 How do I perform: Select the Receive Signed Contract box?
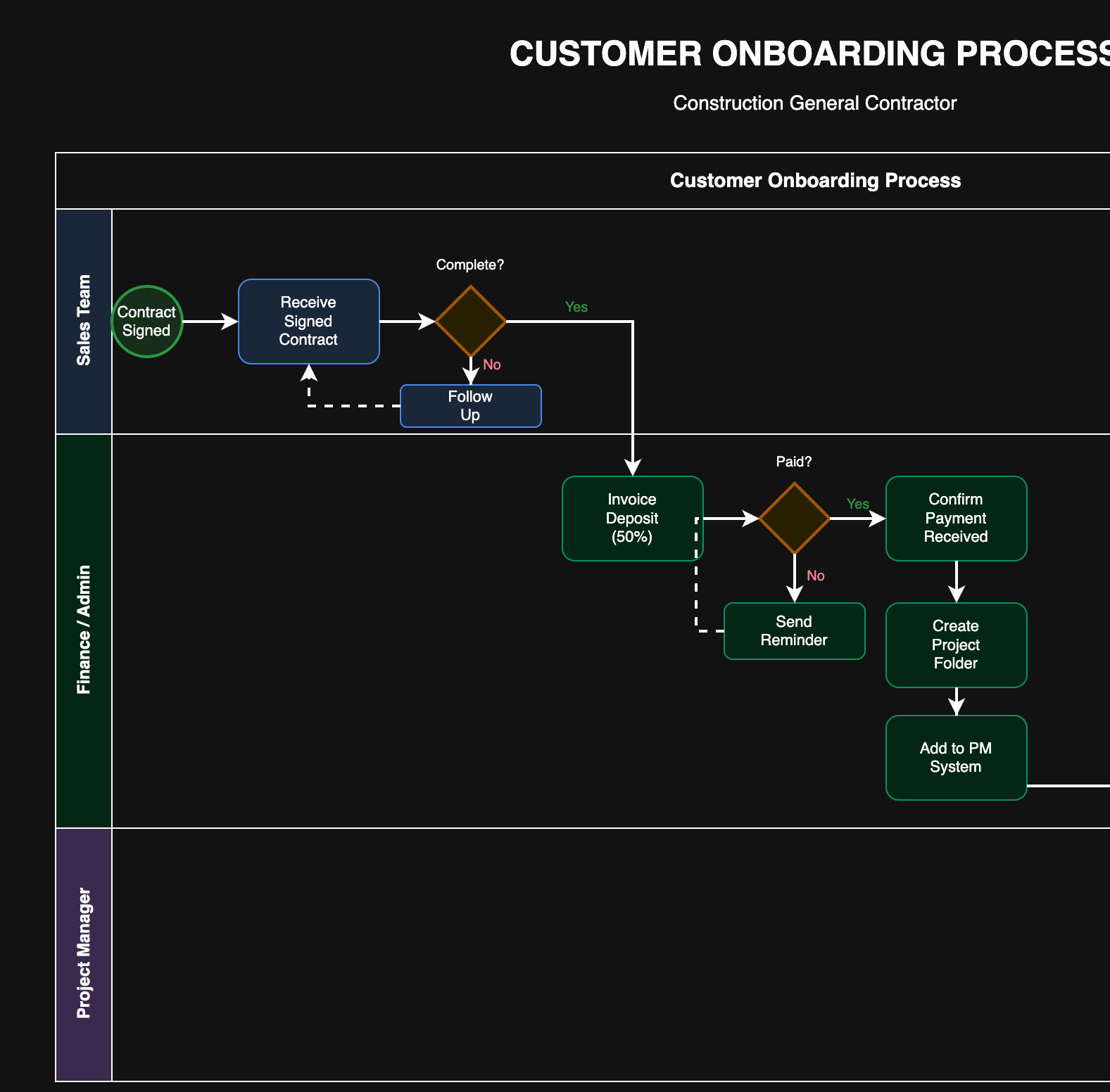click(x=308, y=322)
